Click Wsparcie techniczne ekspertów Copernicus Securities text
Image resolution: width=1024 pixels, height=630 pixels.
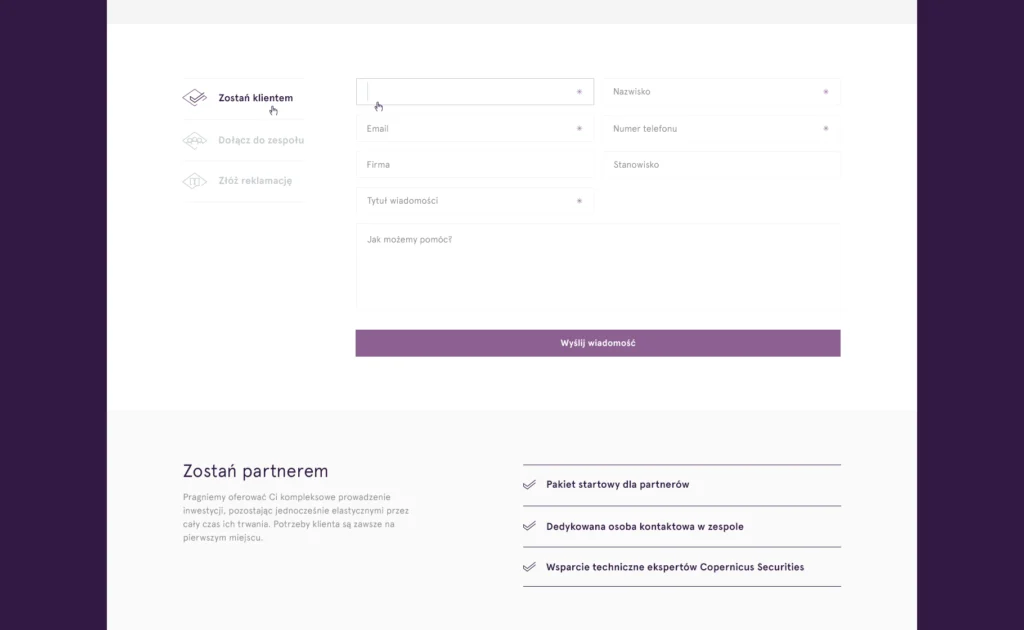pos(674,567)
